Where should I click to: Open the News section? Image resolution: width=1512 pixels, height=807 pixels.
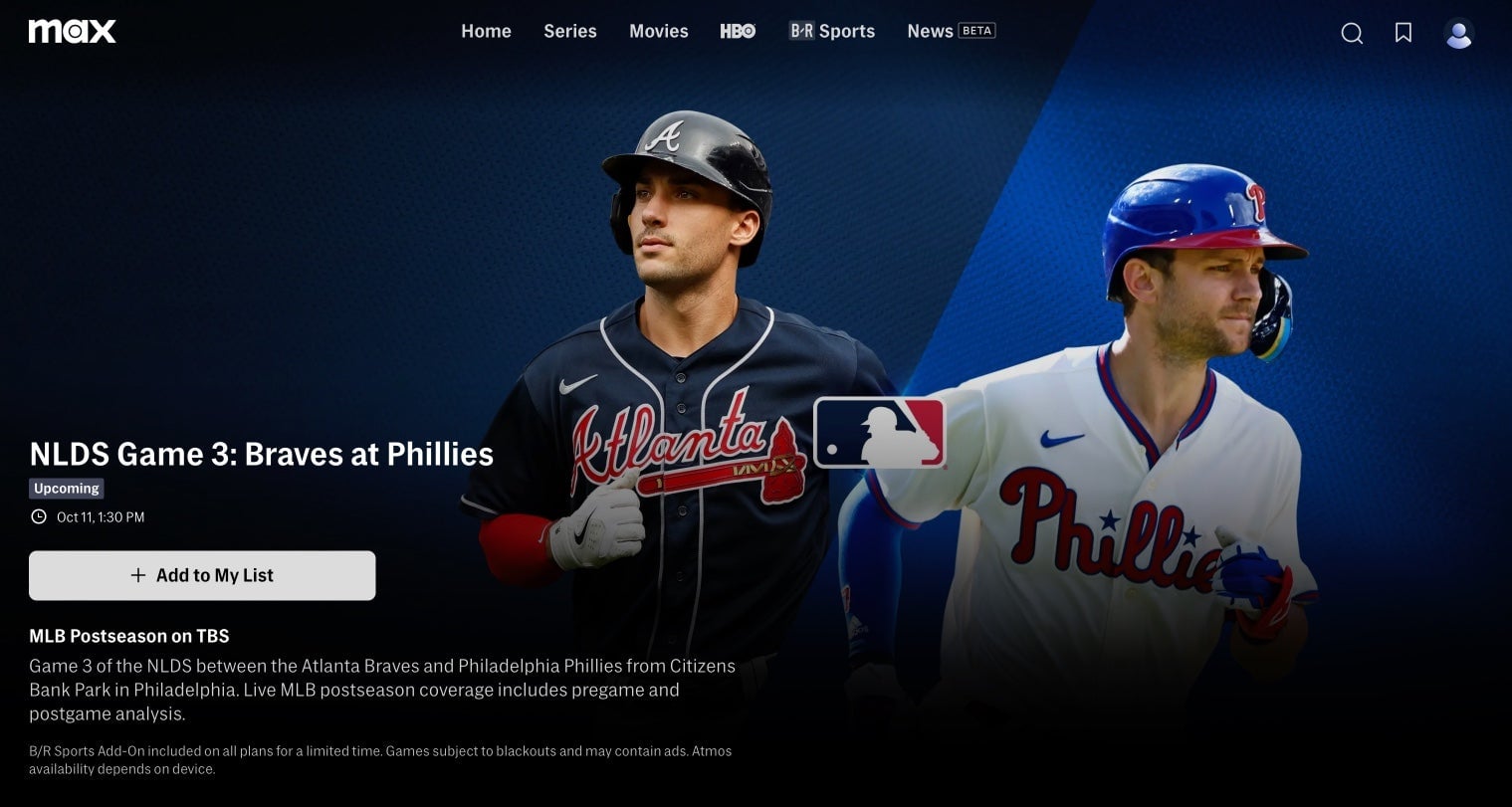tap(930, 31)
